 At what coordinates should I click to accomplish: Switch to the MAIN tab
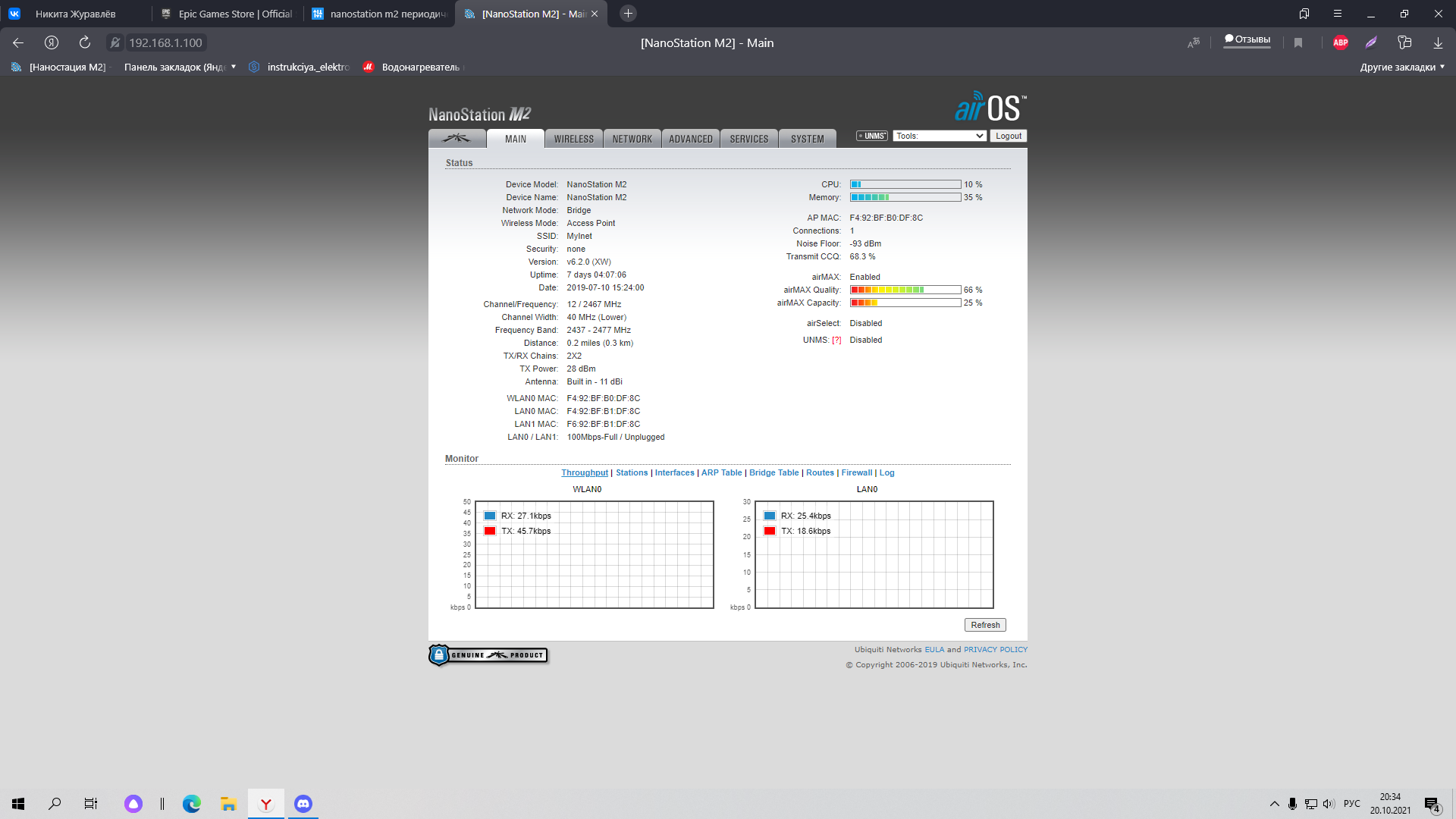516,139
